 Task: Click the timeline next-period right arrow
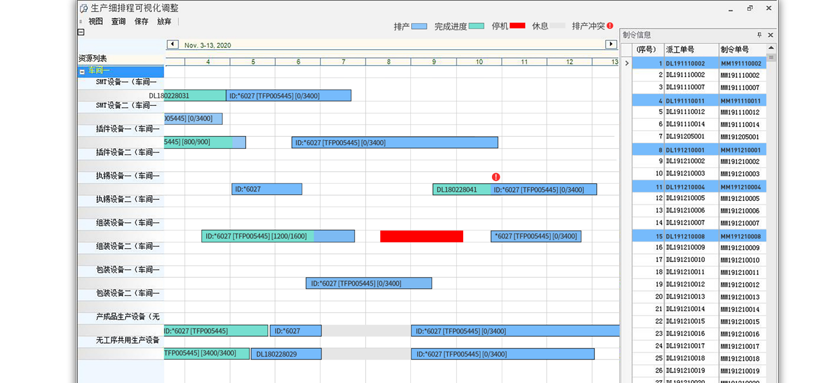click(611, 45)
